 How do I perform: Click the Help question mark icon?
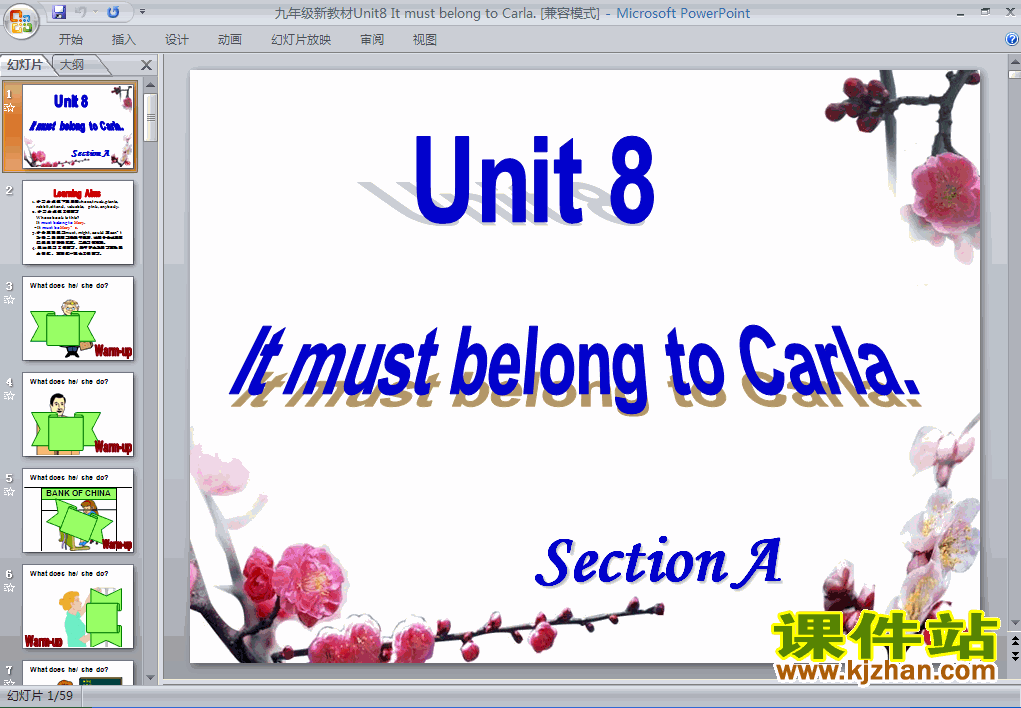coord(1012,39)
